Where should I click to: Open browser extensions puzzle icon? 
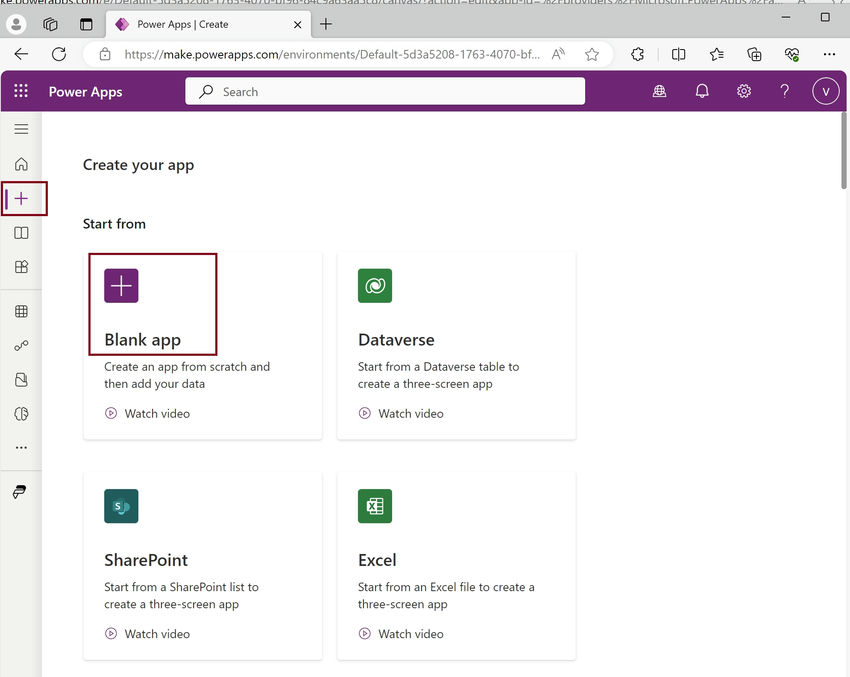pyautogui.click(x=638, y=54)
